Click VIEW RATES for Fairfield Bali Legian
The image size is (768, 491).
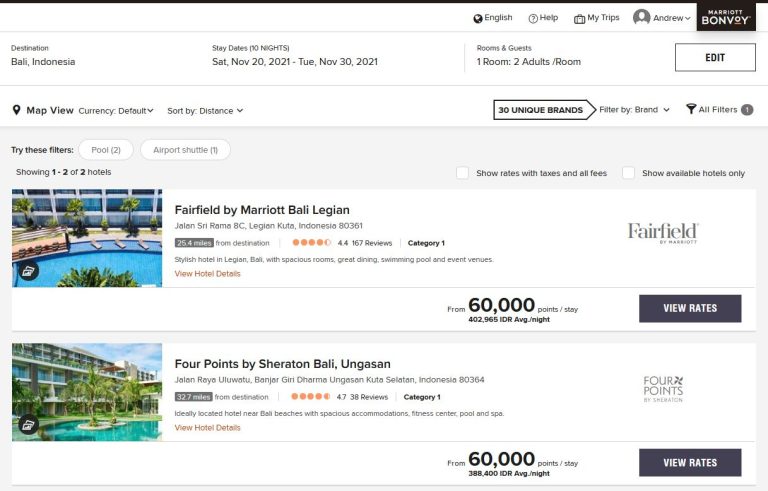point(690,308)
